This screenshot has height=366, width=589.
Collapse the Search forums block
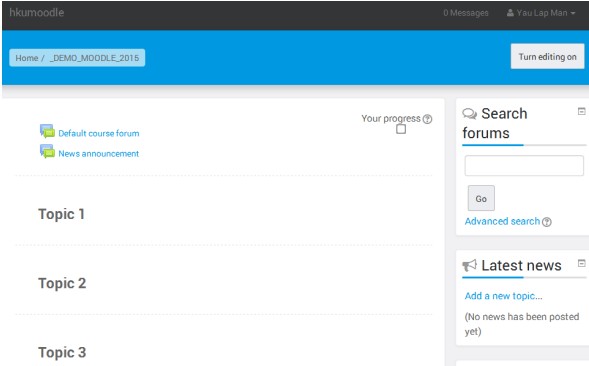(581, 112)
